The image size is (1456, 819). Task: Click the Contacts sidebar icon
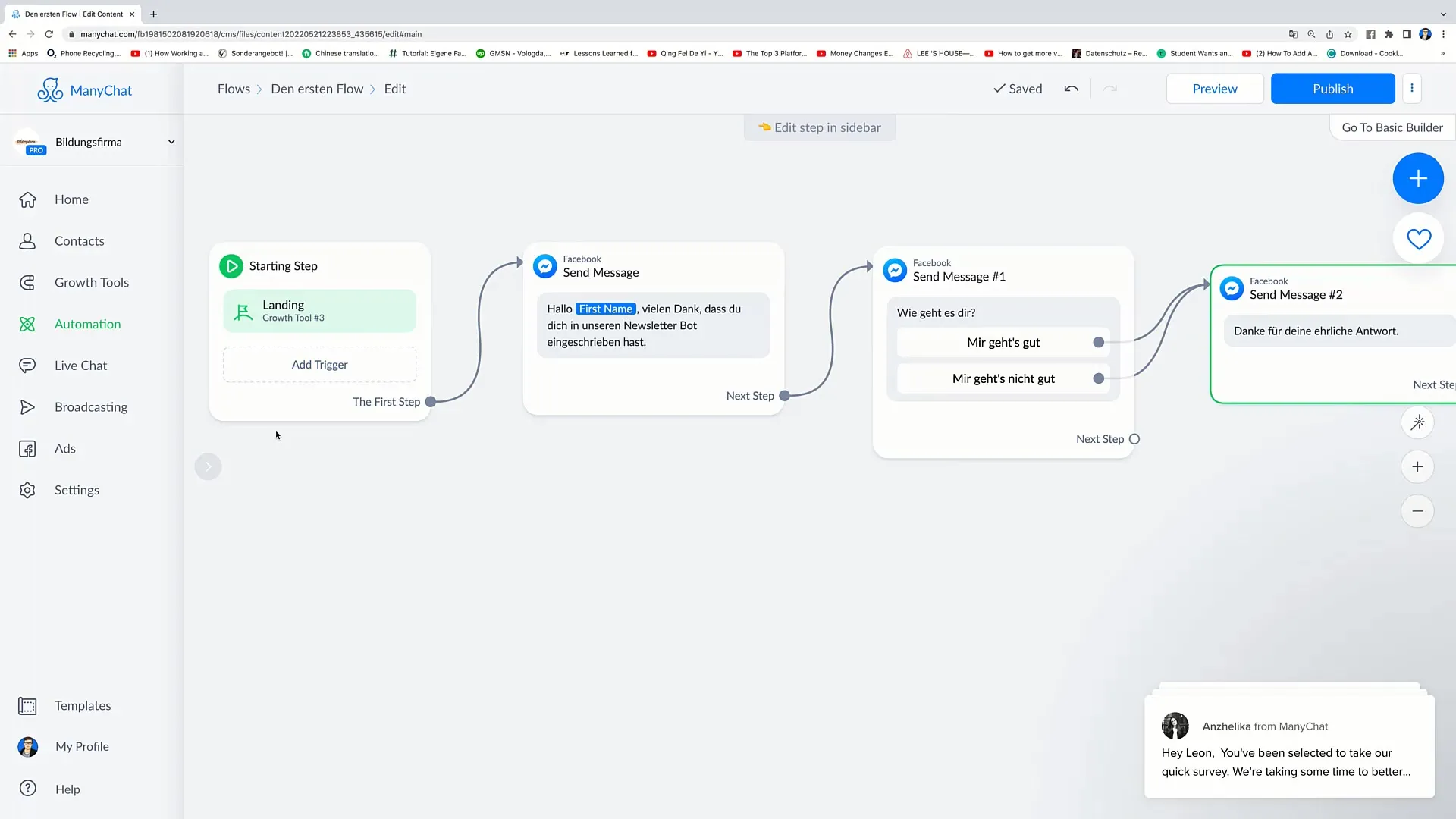[27, 240]
